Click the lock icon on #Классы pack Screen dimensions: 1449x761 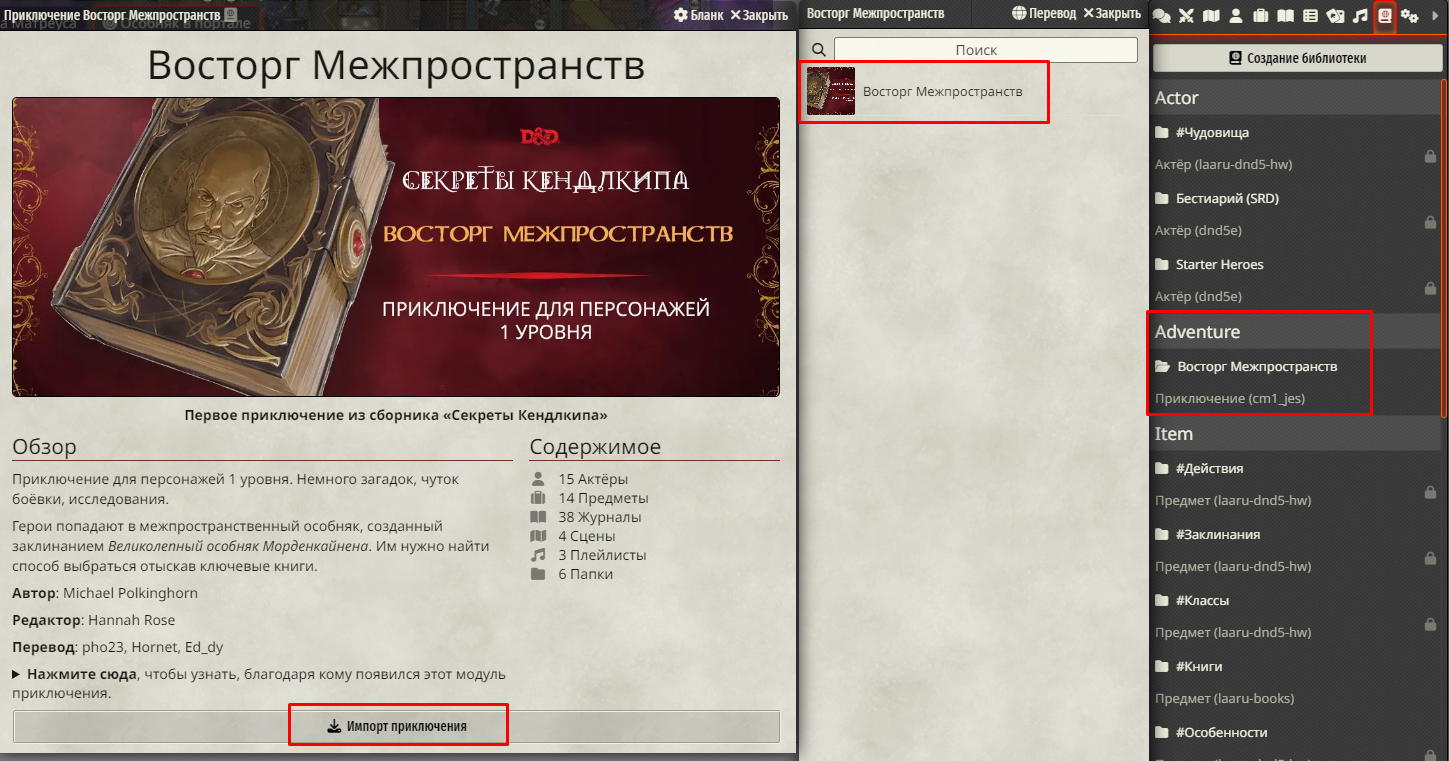point(1430,624)
